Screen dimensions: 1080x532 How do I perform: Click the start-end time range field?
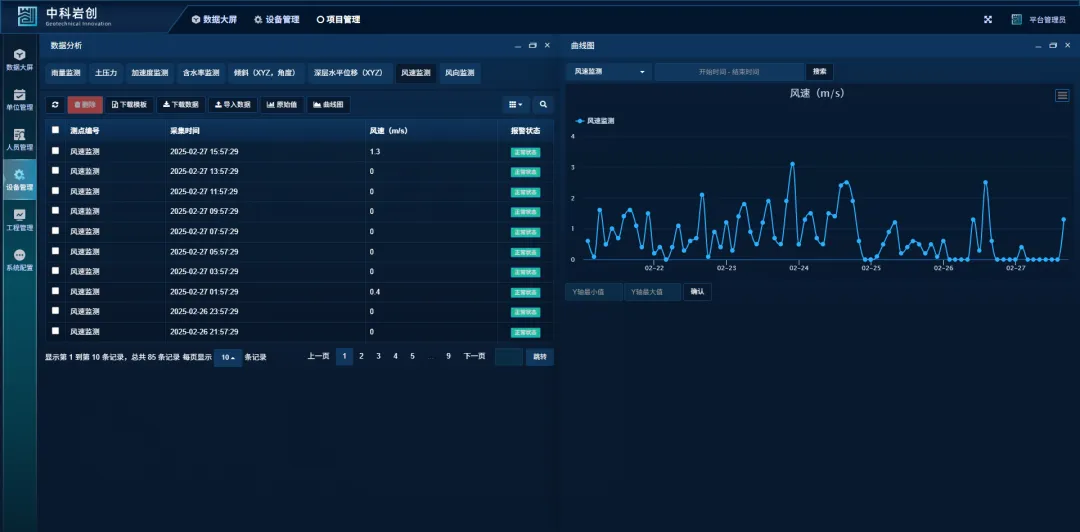point(729,72)
